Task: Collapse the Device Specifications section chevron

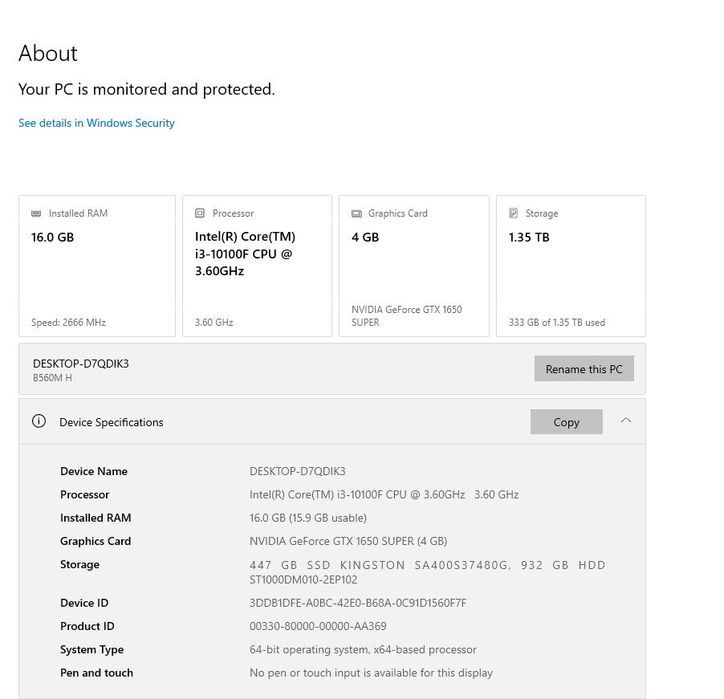Action: pyautogui.click(x=626, y=421)
